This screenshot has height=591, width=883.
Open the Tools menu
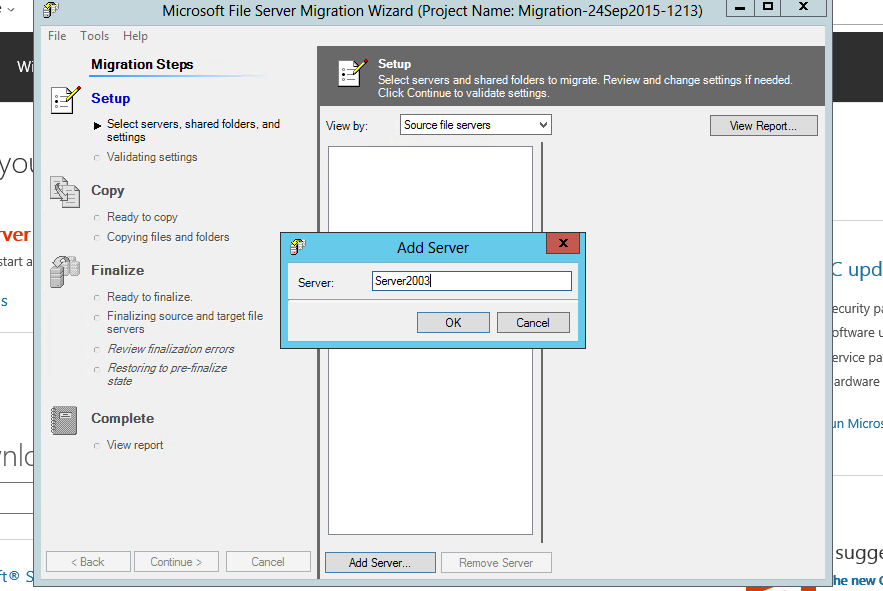click(x=95, y=36)
